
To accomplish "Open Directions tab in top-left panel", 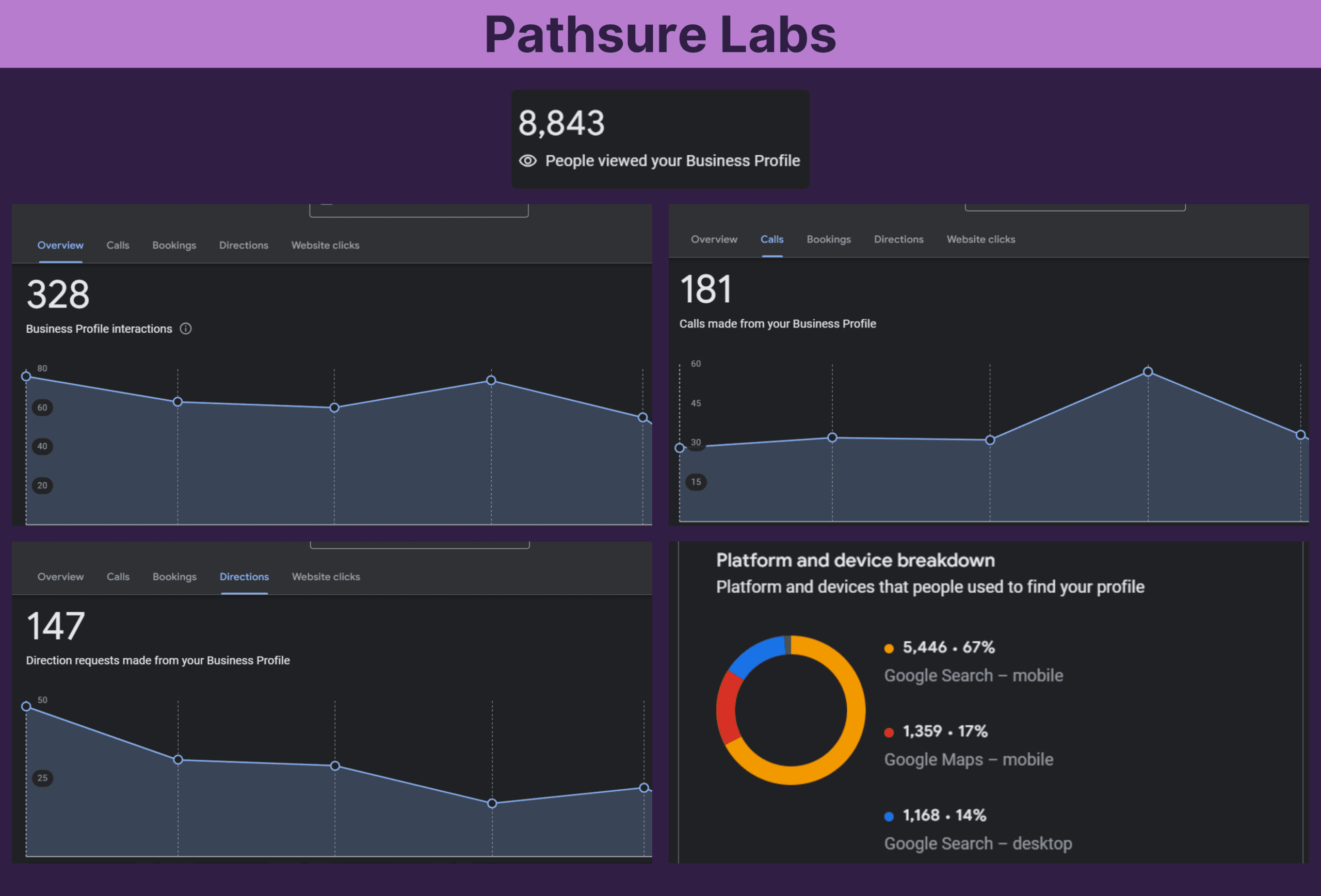I will pos(243,245).
